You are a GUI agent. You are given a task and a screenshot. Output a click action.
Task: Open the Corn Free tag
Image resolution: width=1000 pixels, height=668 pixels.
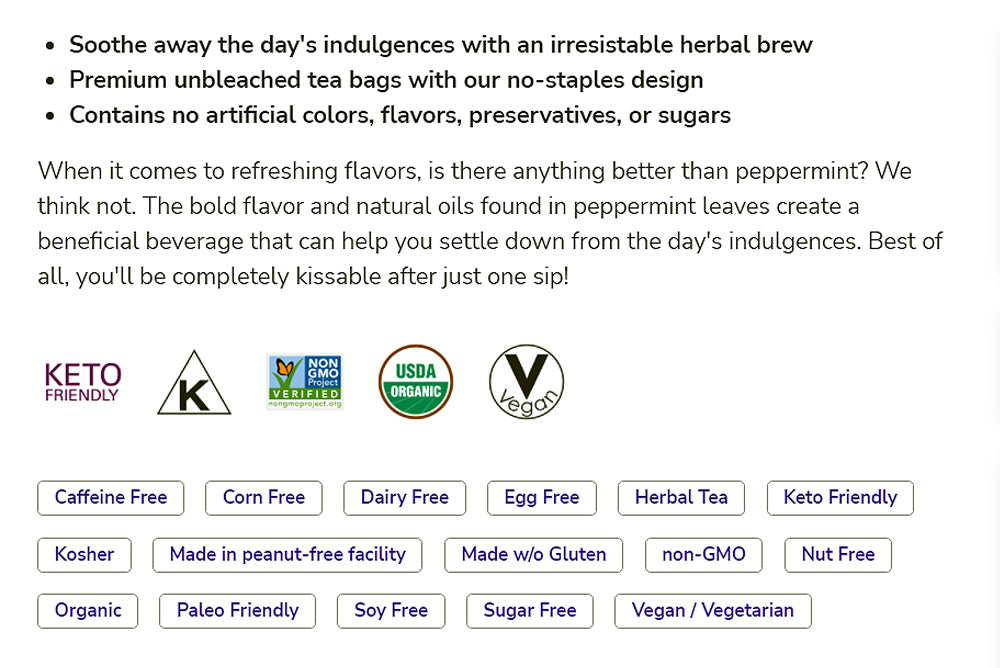pyautogui.click(x=264, y=498)
